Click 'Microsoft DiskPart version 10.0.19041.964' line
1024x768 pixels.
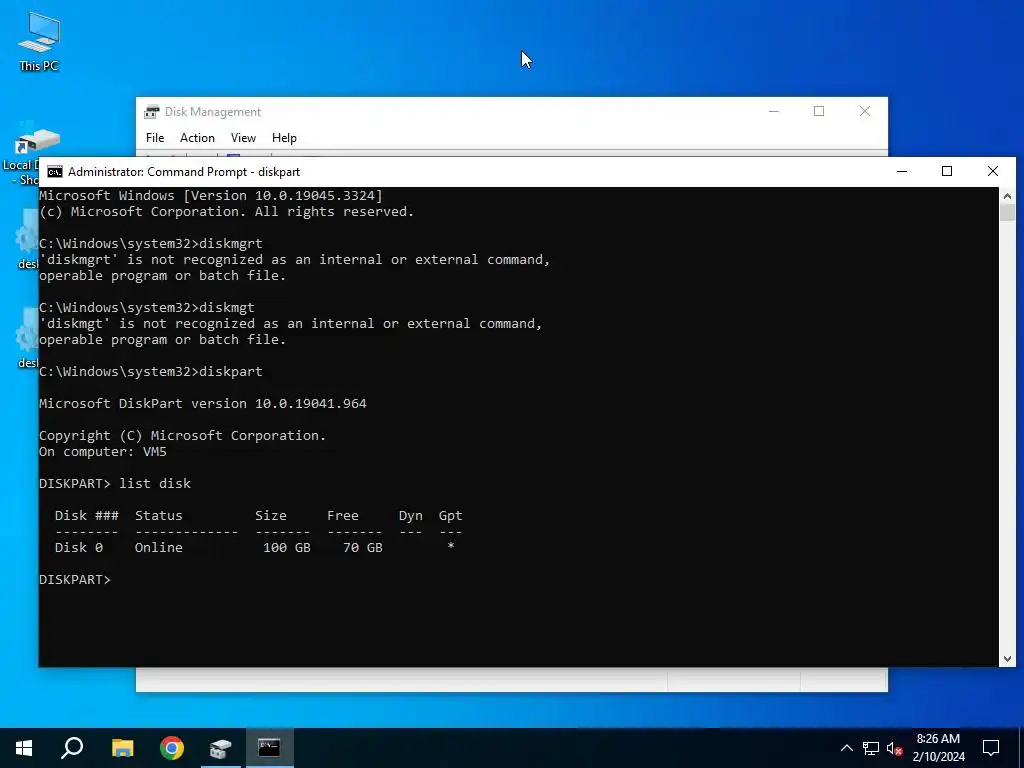pos(202,404)
